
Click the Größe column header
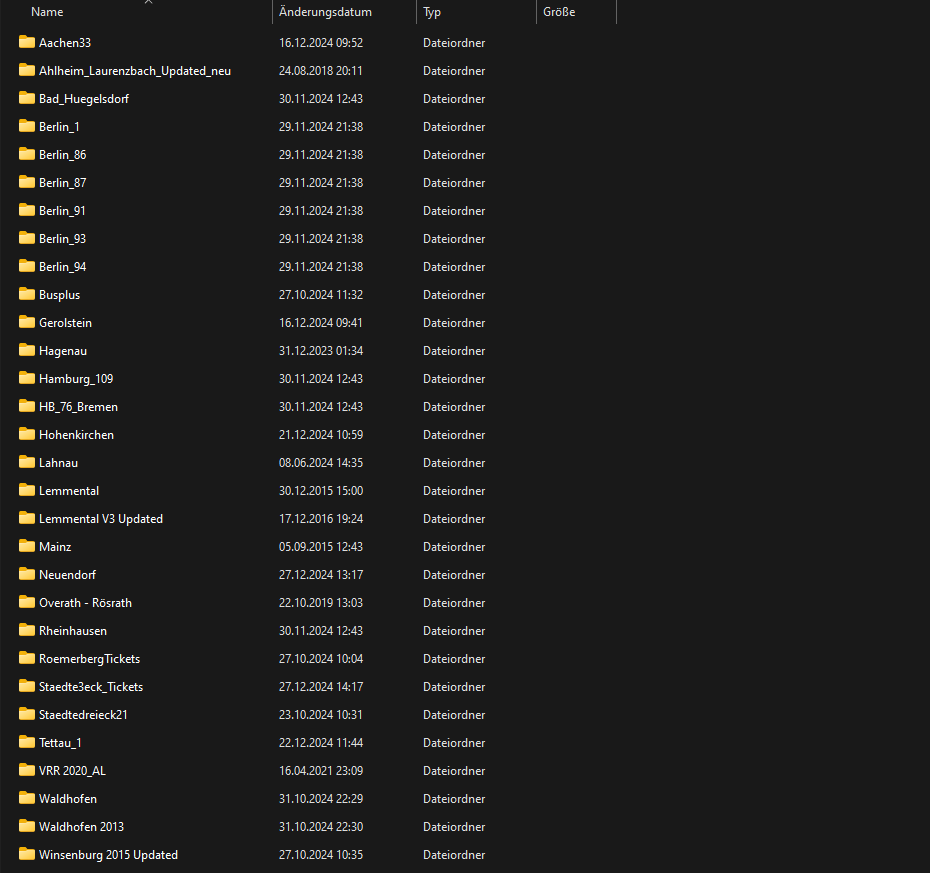coord(559,12)
